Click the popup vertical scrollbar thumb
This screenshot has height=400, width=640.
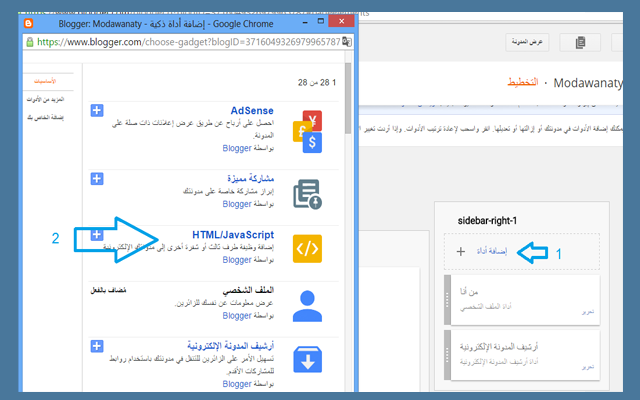[x=348, y=98]
